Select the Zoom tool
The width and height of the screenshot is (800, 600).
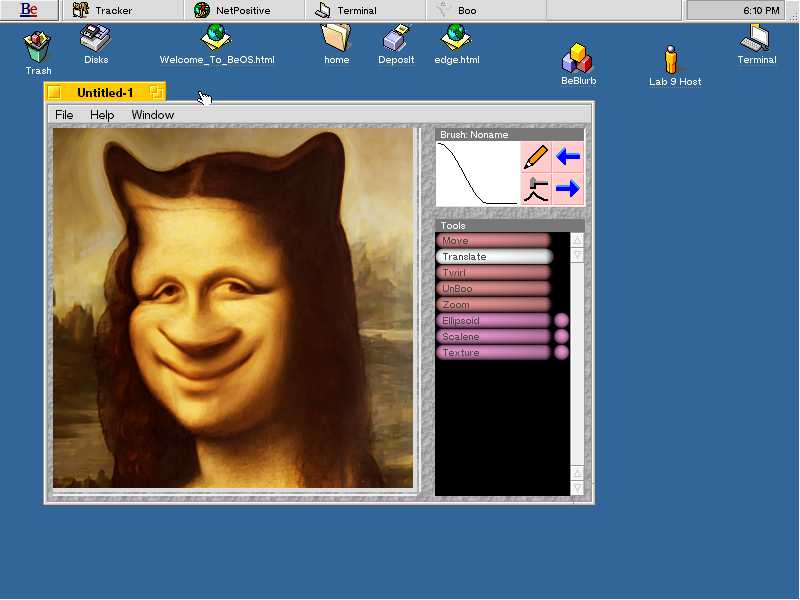(494, 305)
